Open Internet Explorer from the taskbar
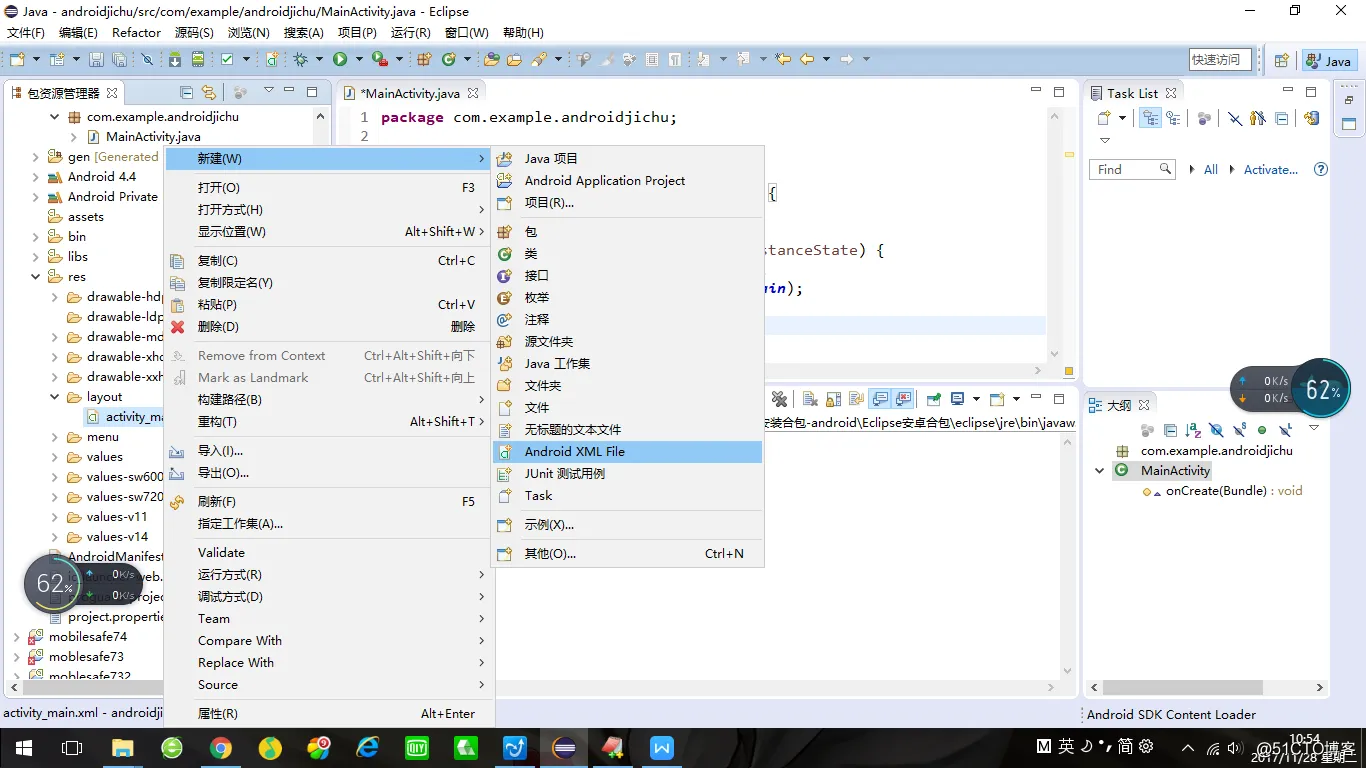 click(x=368, y=748)
